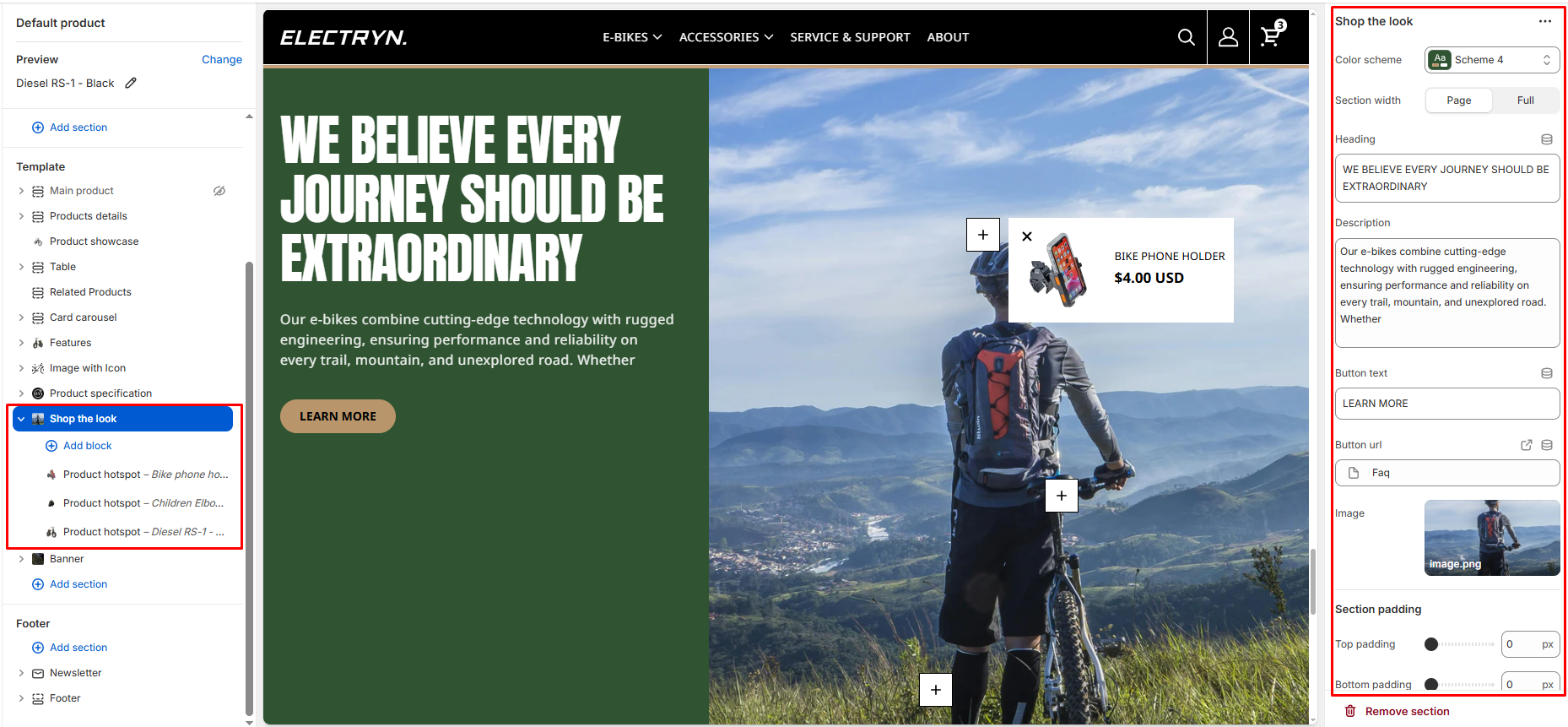Open the account user icon
The width and height of the screenshot is (1568, 727).
(1229, 37)
